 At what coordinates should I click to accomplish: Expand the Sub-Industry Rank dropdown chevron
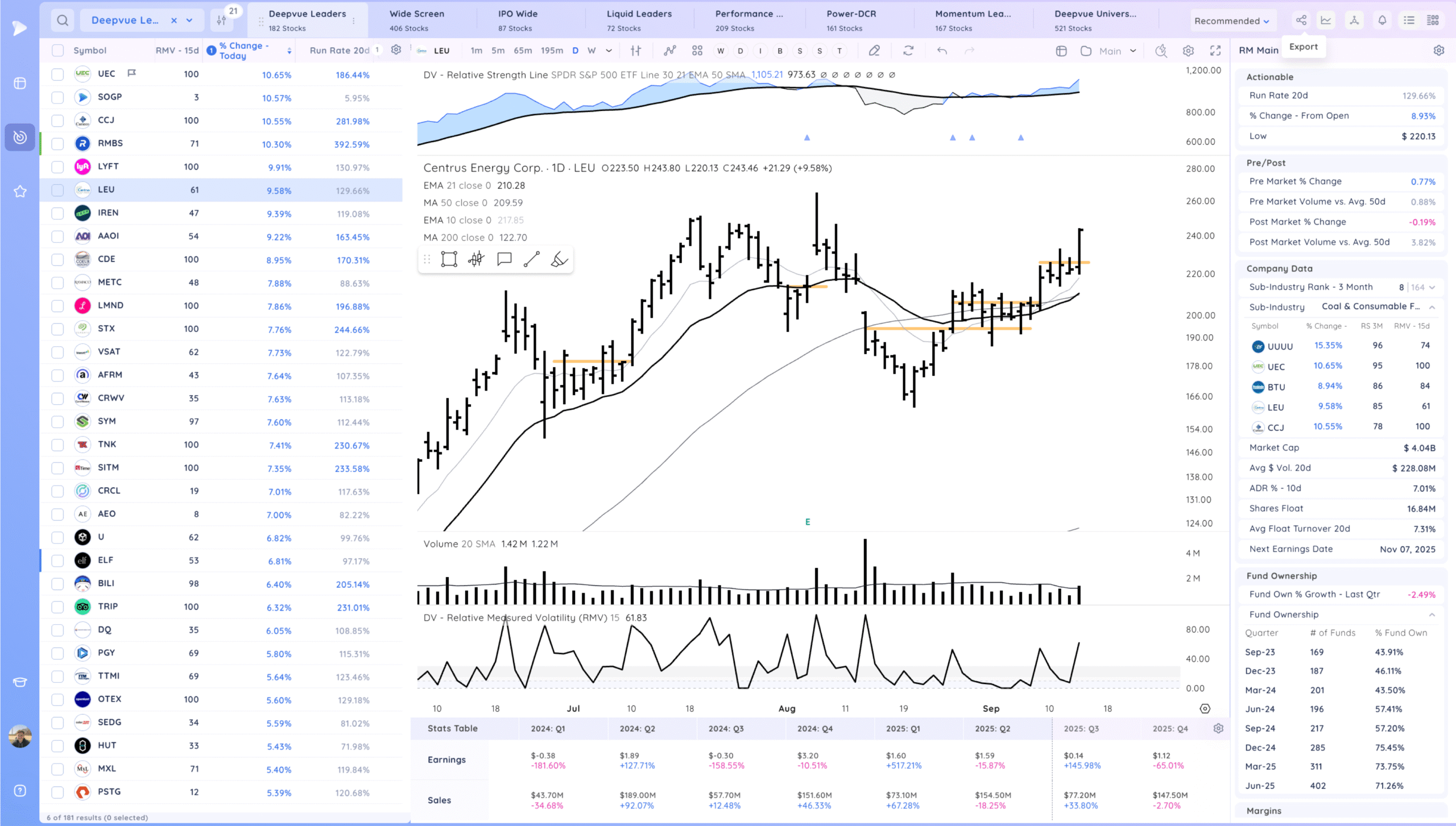1432,287
